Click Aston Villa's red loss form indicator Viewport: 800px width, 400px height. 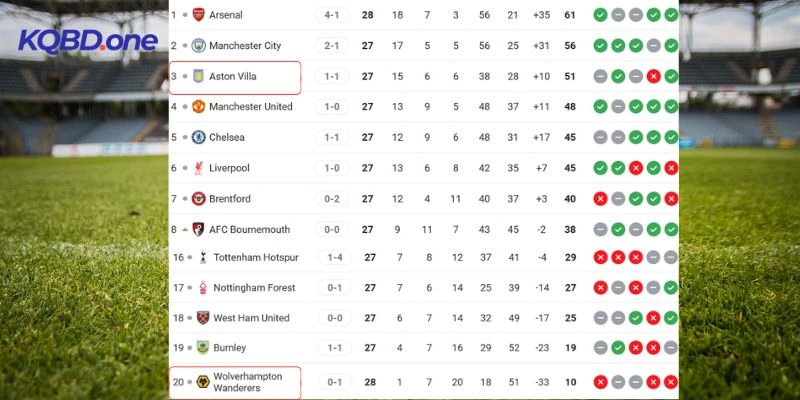(652, 77)
